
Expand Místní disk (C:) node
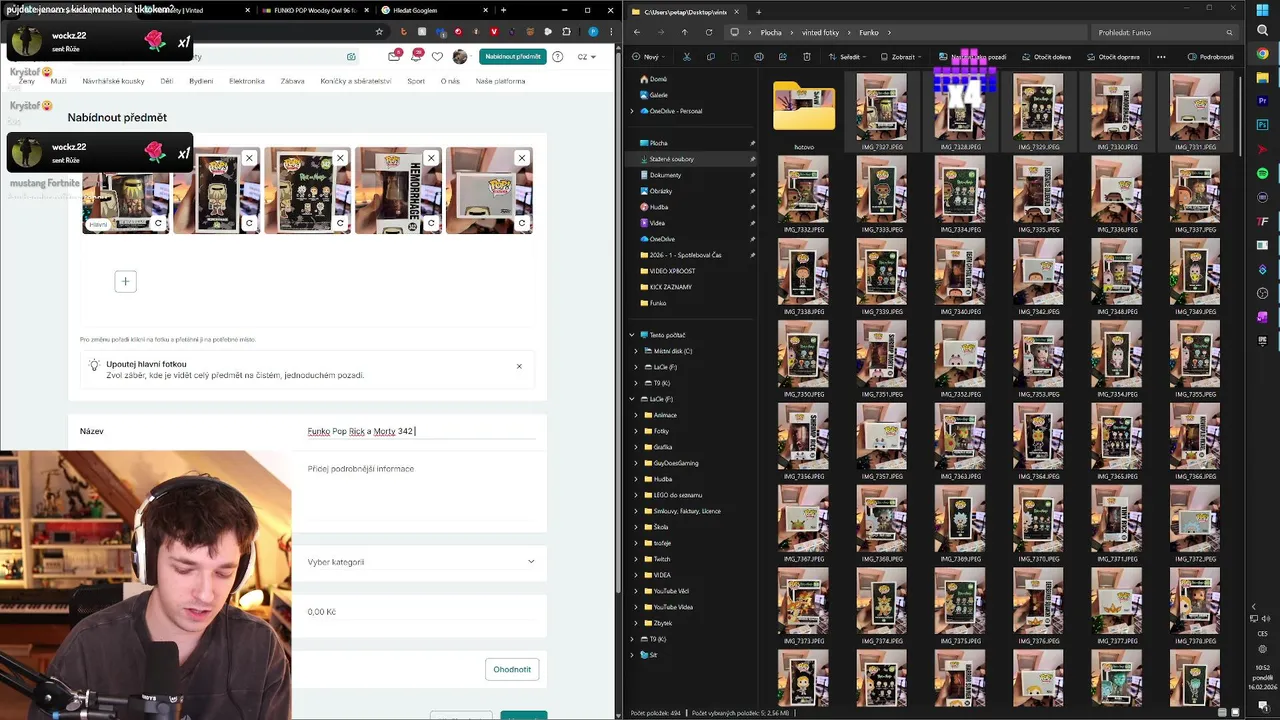pyautogui.click(x=636, y=351)
